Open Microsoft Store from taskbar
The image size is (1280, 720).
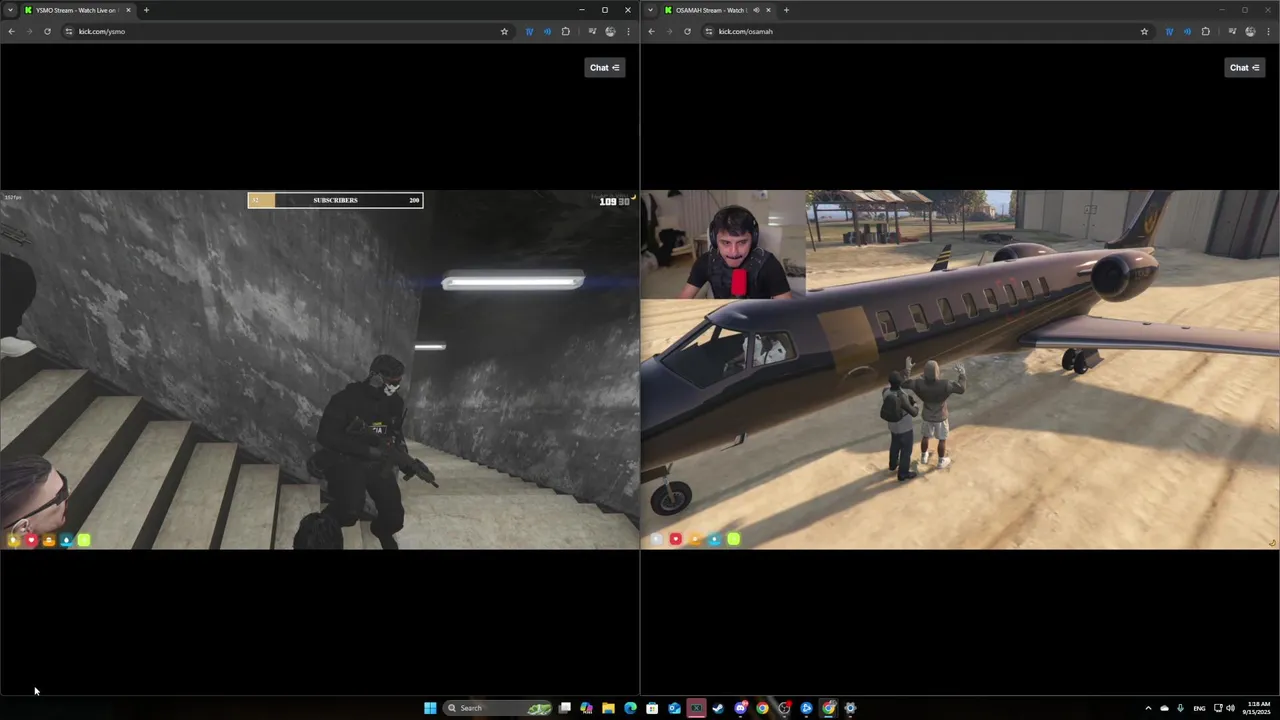(x=652, y=708)
